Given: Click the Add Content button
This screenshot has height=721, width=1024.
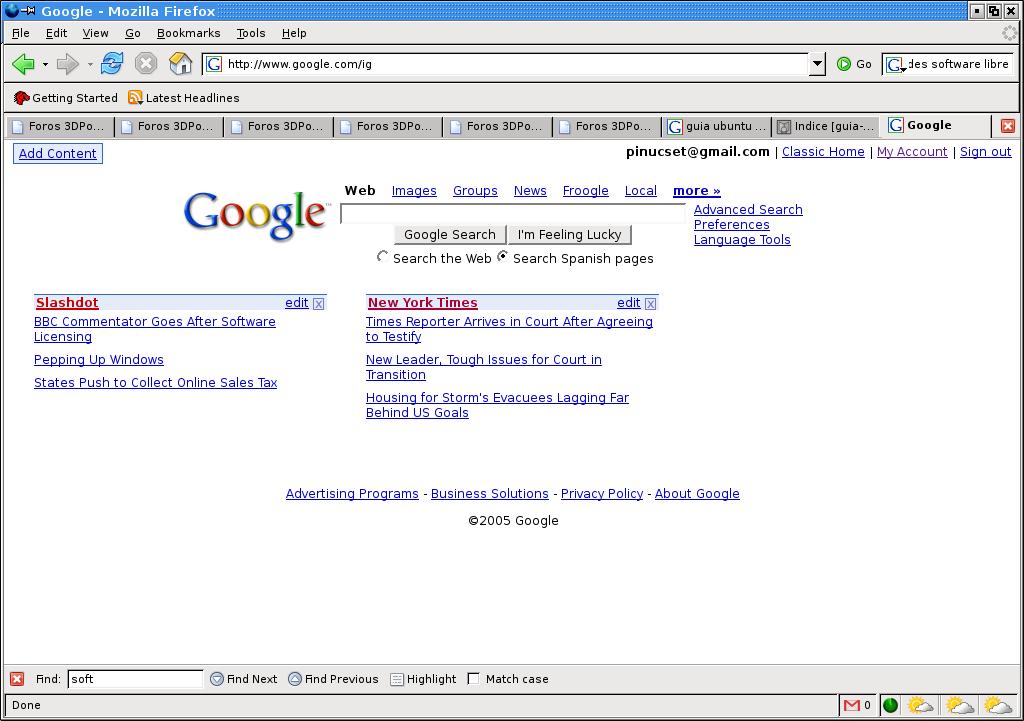Looking at the screenshot, I should (x=57, y=153).
